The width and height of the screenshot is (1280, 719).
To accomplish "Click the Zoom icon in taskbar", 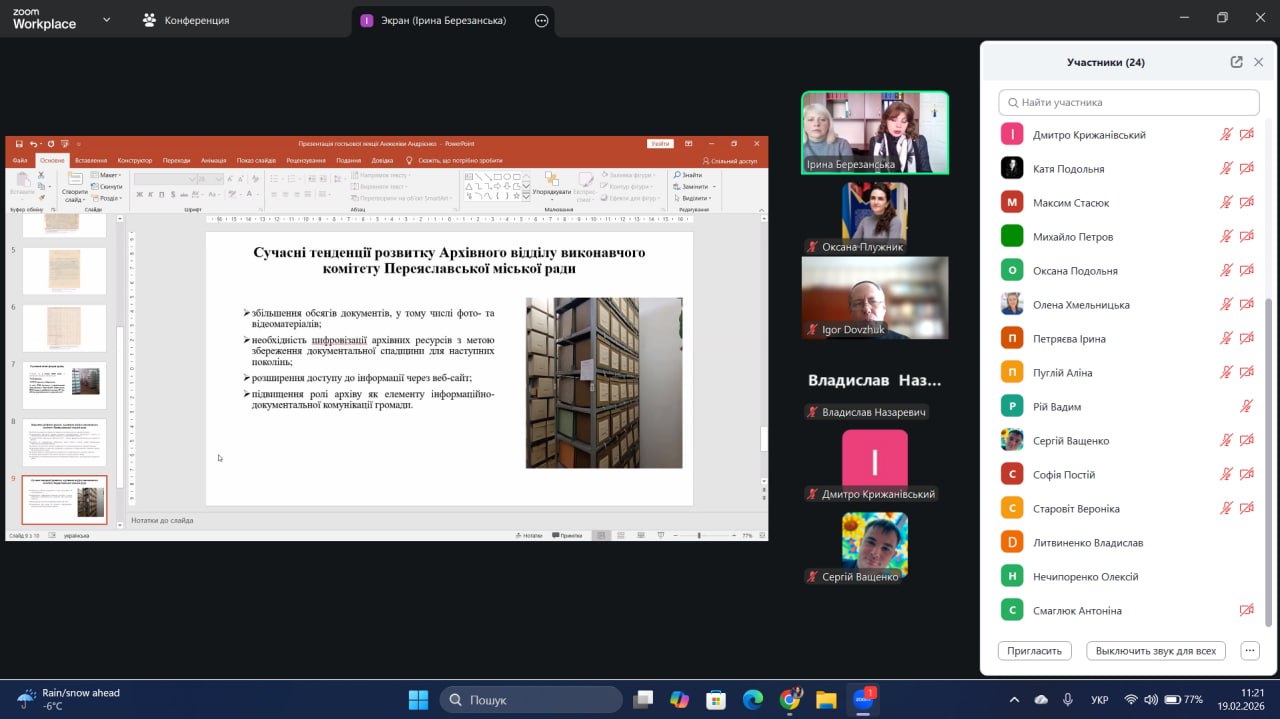I will pos(862,699).
